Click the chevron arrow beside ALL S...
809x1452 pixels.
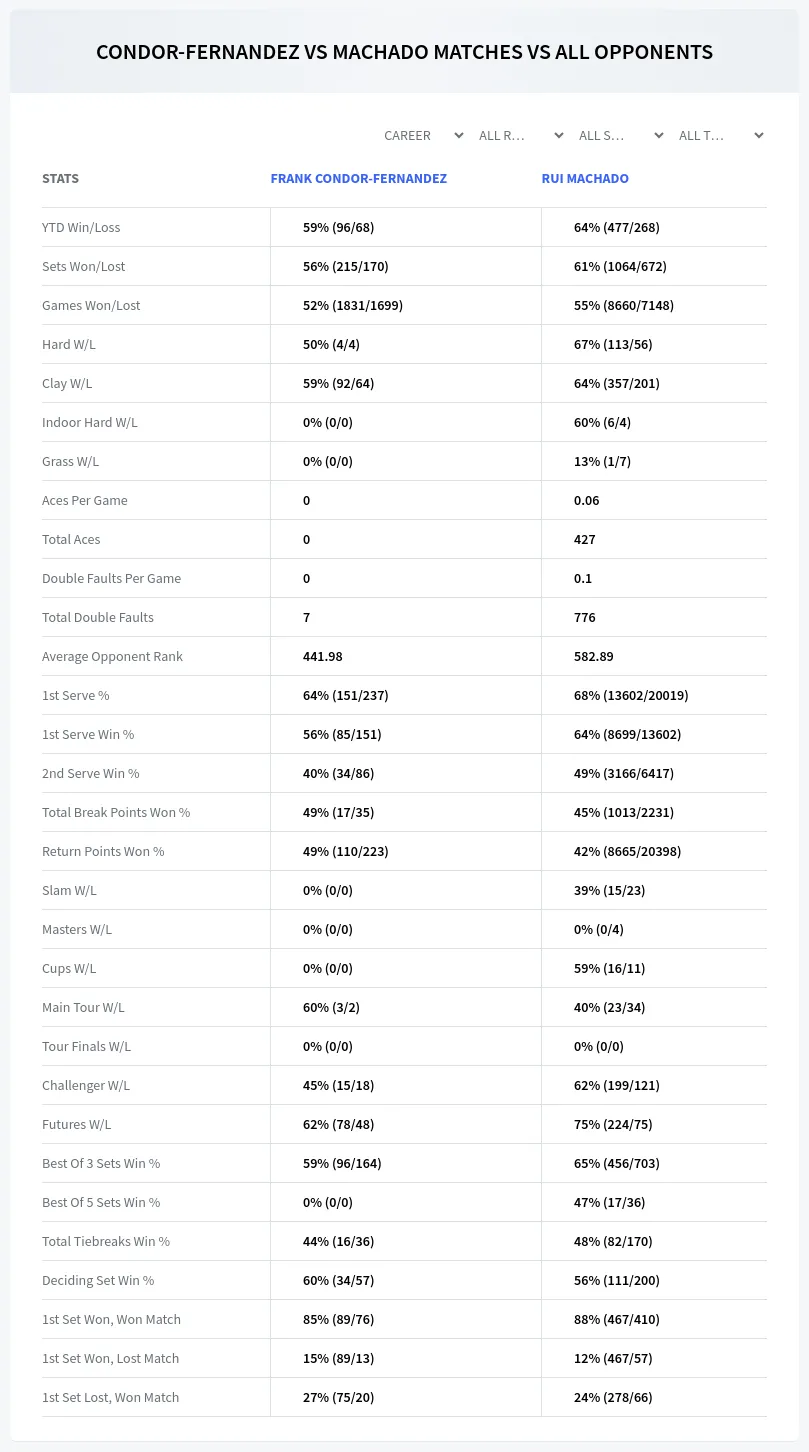[x=658, y=135]
